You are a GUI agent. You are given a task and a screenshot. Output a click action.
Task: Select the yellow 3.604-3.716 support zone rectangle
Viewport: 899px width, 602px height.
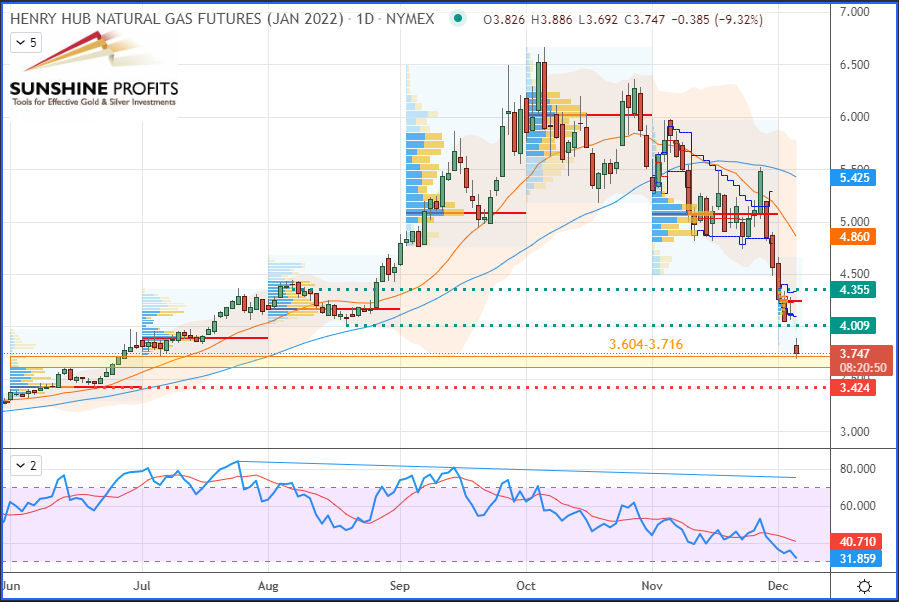[x=419, y=361]
